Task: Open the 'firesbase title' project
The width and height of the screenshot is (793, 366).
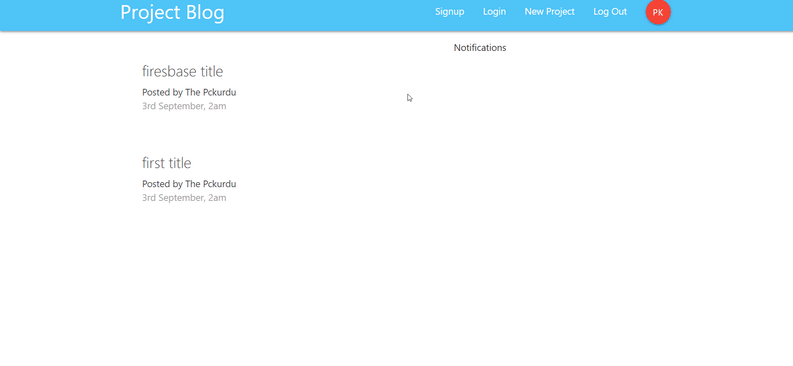Action: (x=183, y=72)
